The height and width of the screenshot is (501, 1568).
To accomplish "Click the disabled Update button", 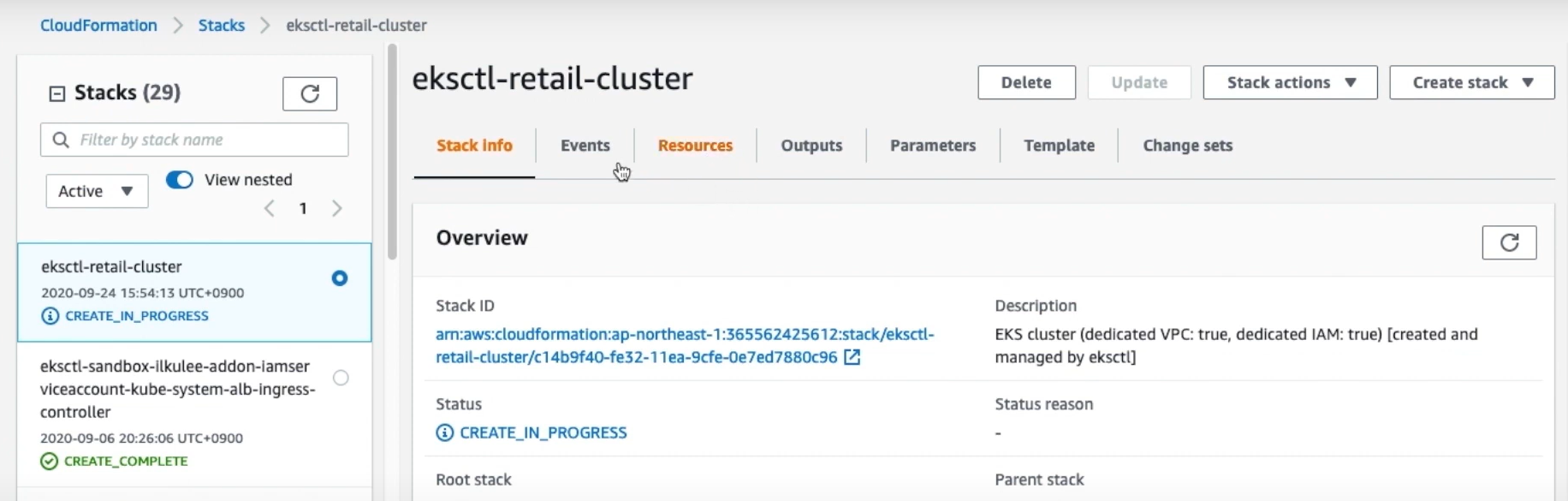I will pyautogui.click(x=1139, y=82).
